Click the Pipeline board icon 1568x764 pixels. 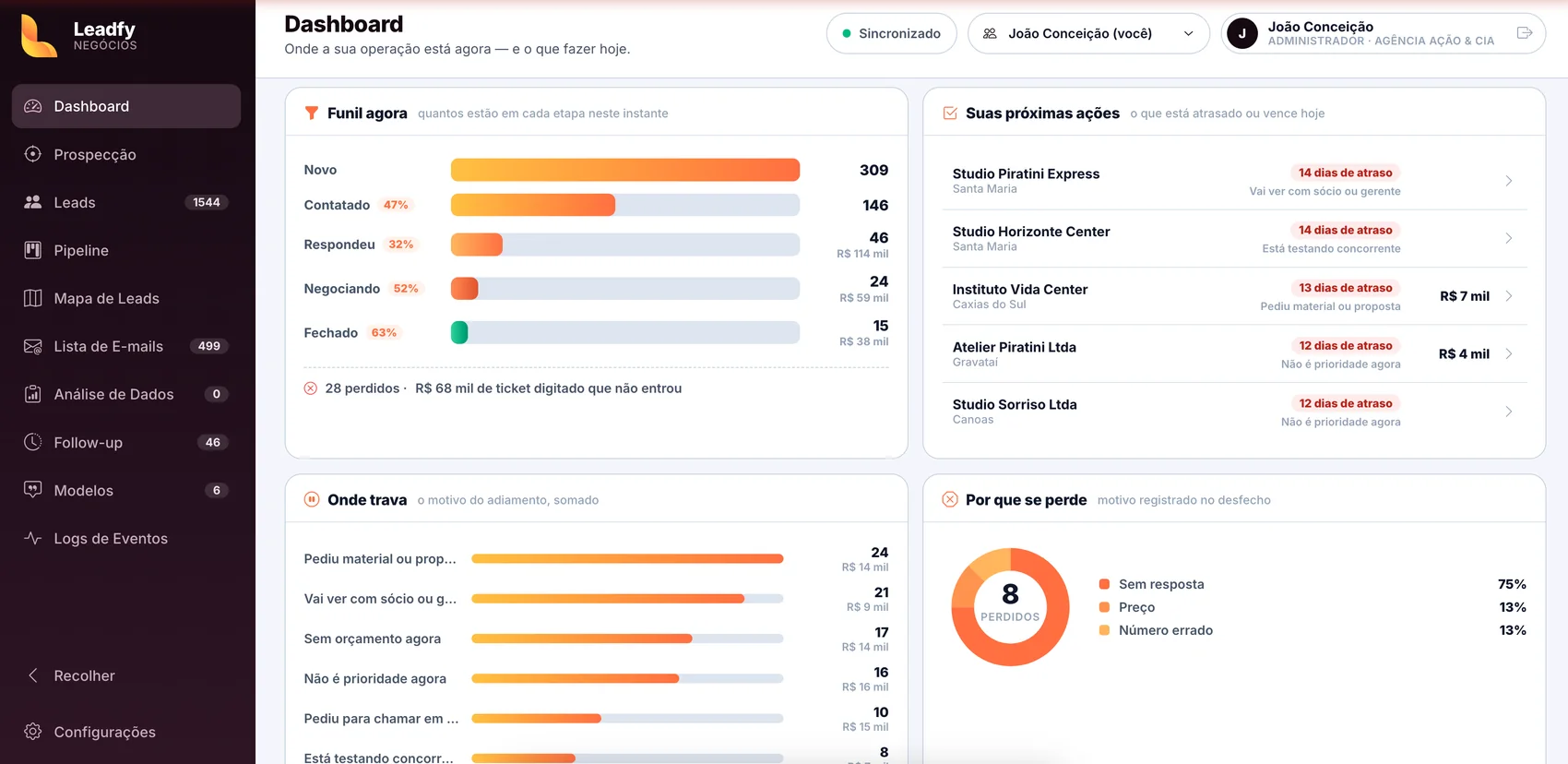[x=33, y=250]
